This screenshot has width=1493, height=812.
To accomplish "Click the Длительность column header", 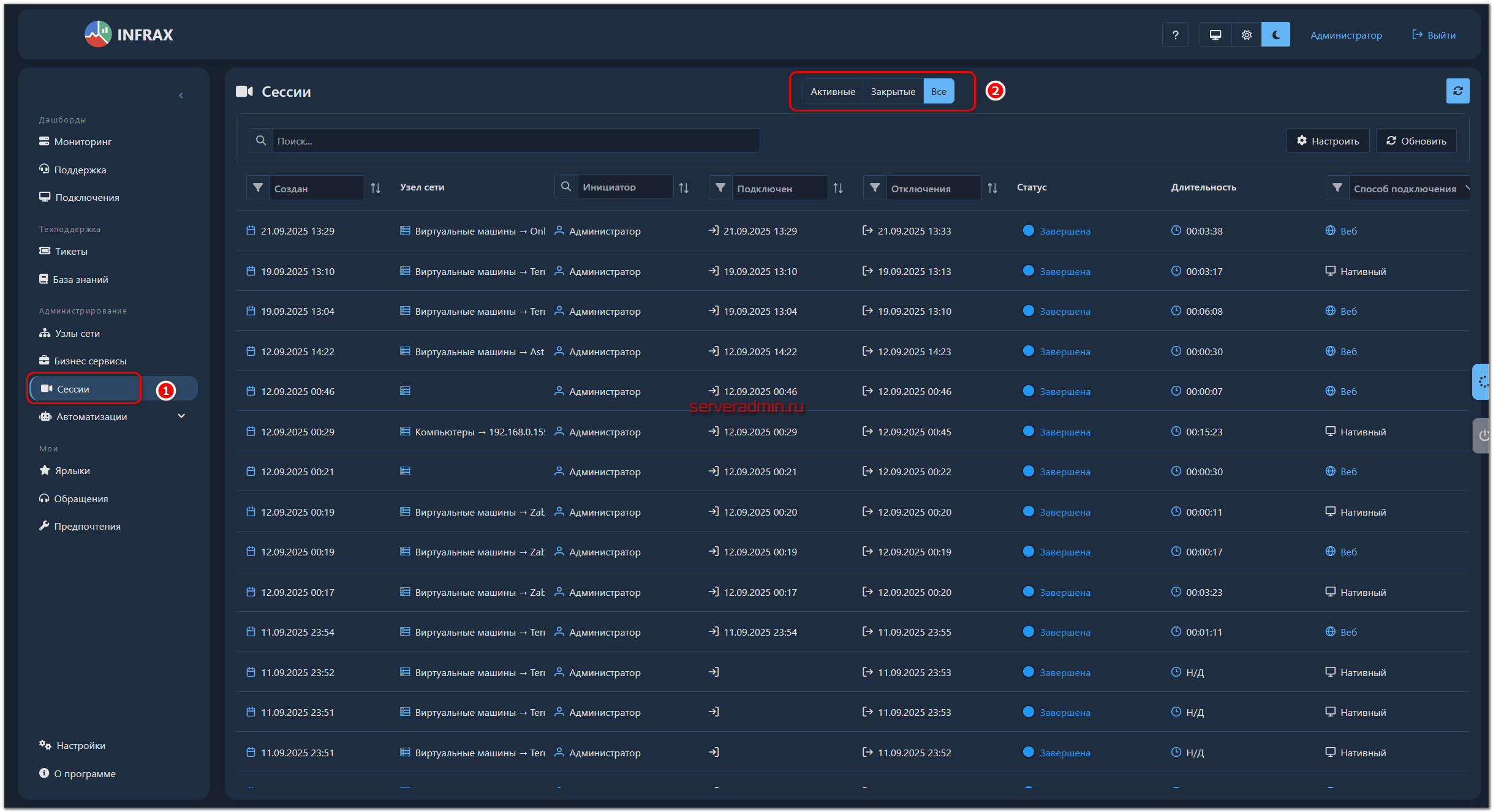I will coord(1203,187).
